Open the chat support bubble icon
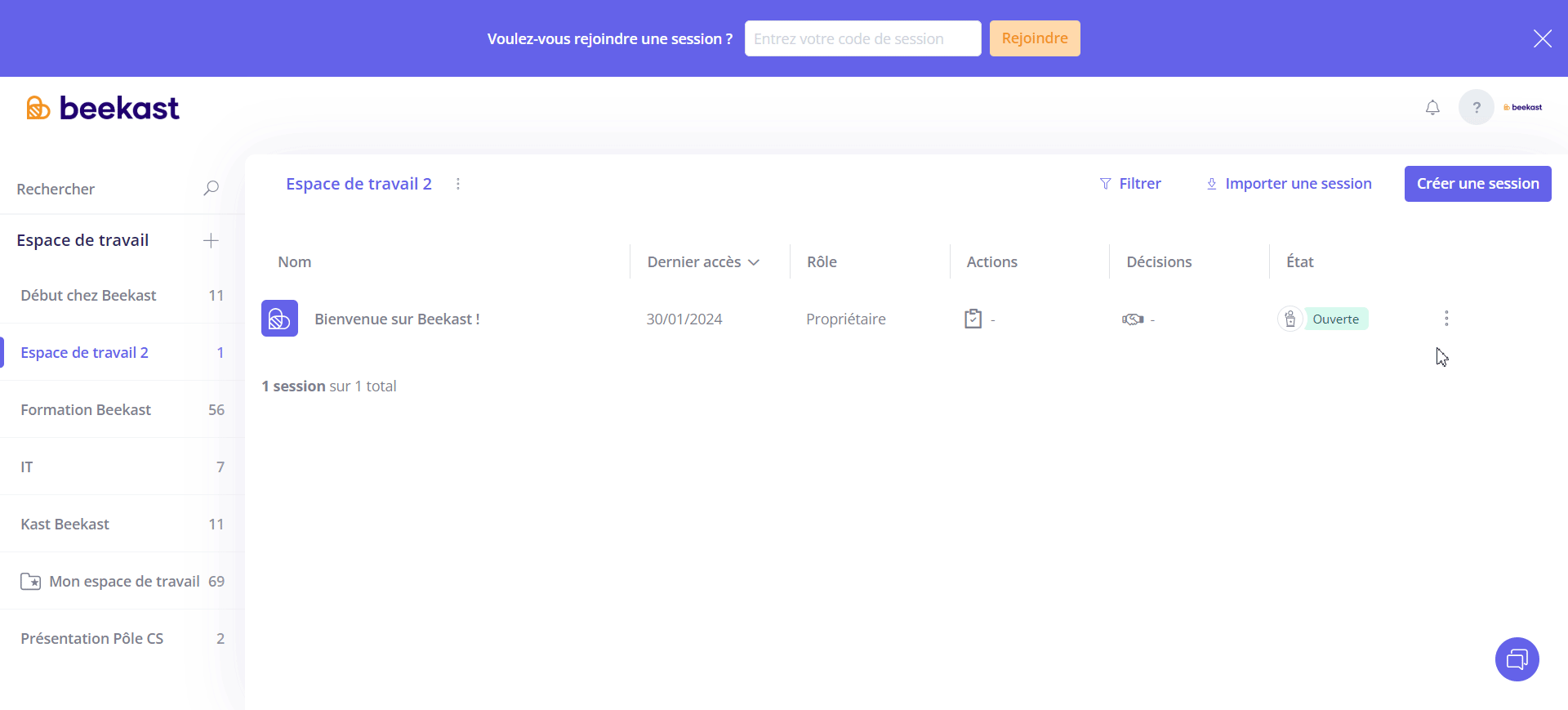1568x710 pixels. click(x=1517, y=659)
